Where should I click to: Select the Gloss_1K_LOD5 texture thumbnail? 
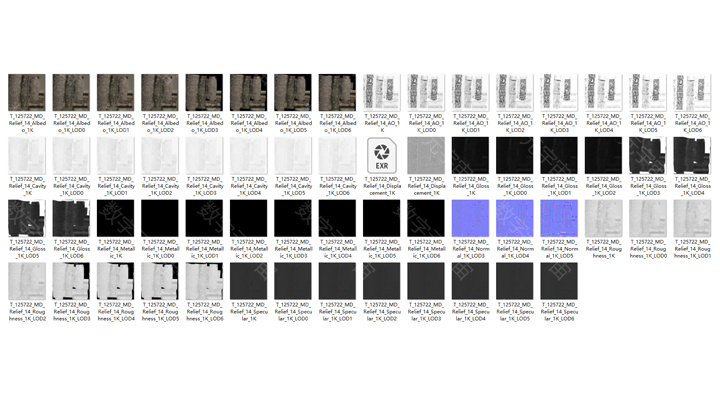27,218
